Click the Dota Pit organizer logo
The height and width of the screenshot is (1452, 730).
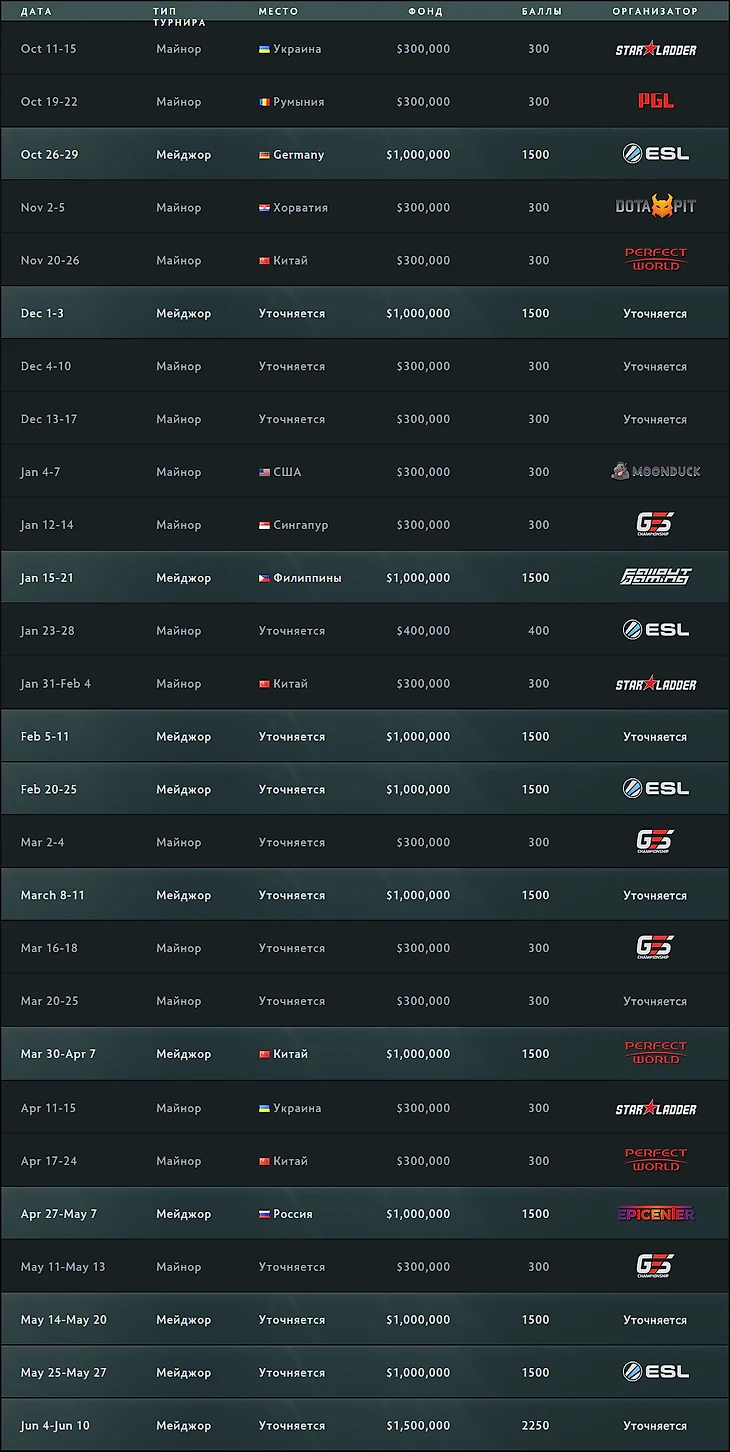[655, 207]
